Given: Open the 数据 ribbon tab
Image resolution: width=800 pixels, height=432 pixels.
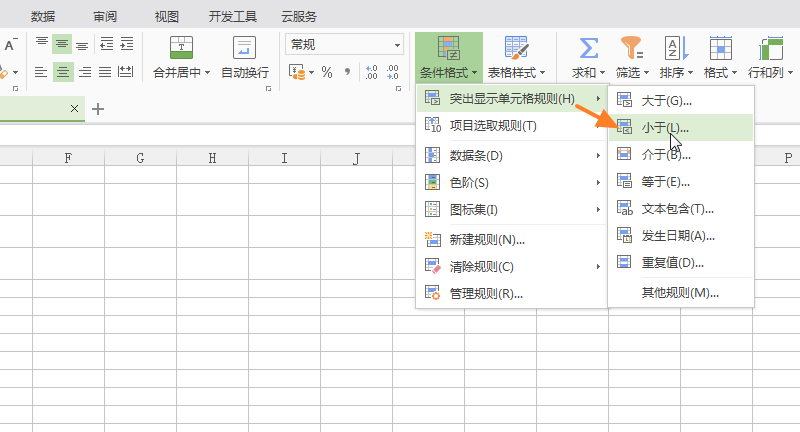Looking at the screenshot, I should coord(43,16).
